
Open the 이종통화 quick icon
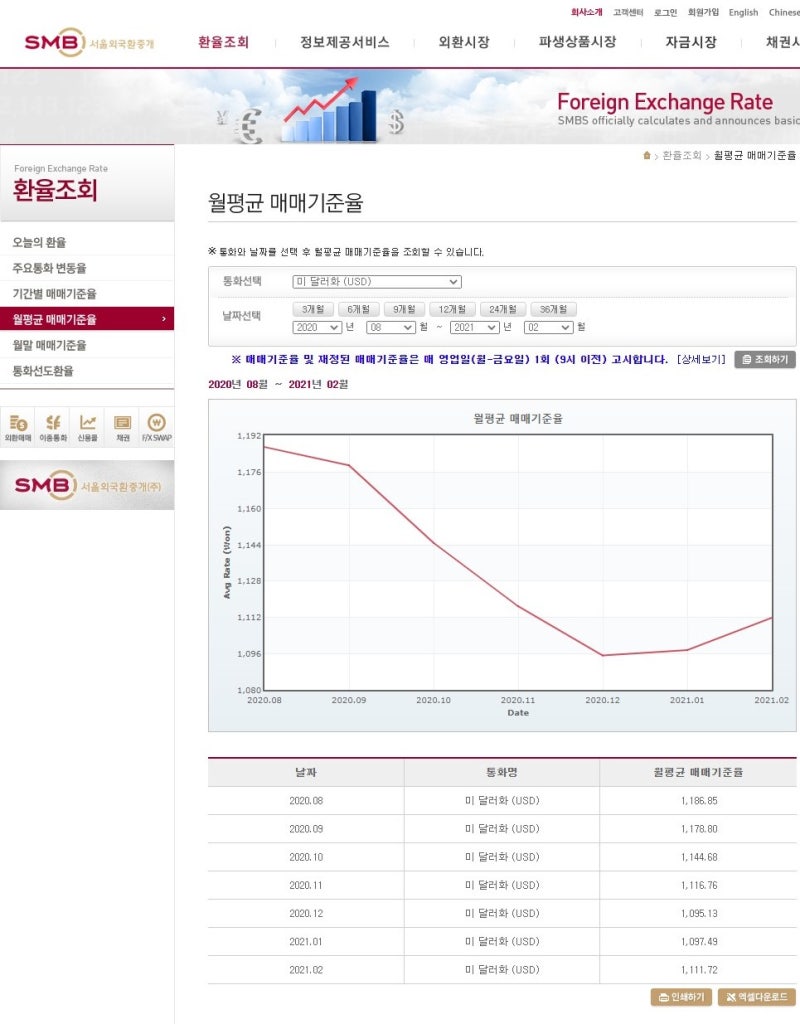click(53, 427)
